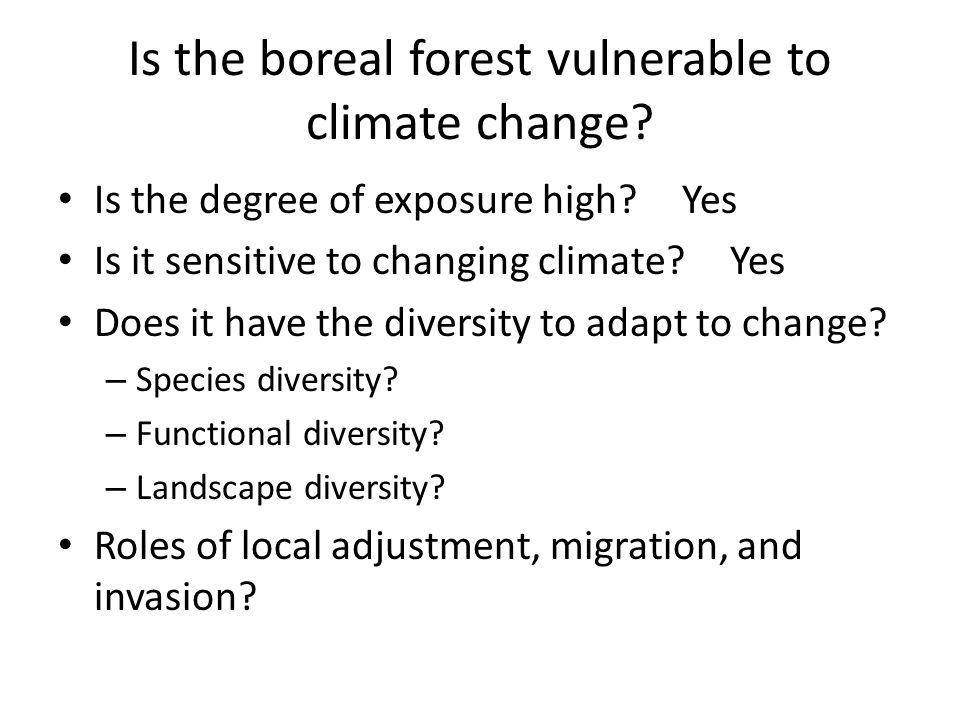This screenshot has width=960, height=720.
Task: Click the dash before 'Species diversity?'
Action: (x=116, y=381)
